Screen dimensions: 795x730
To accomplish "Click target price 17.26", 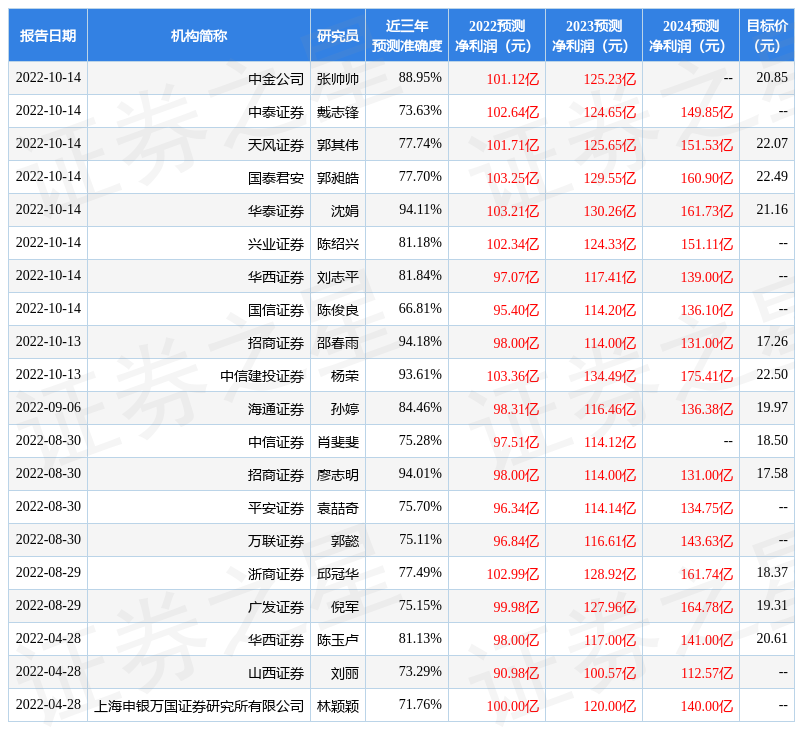I will point(772,341).
